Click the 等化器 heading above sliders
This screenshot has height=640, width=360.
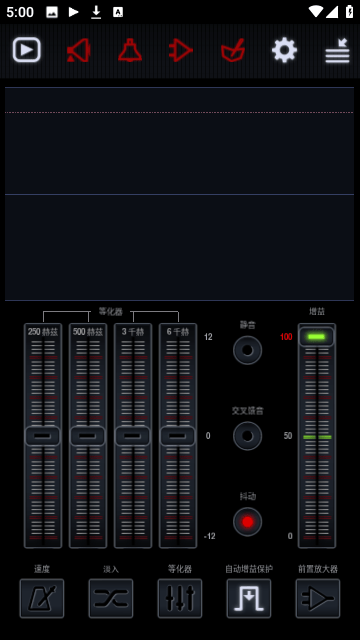point(111,312)
